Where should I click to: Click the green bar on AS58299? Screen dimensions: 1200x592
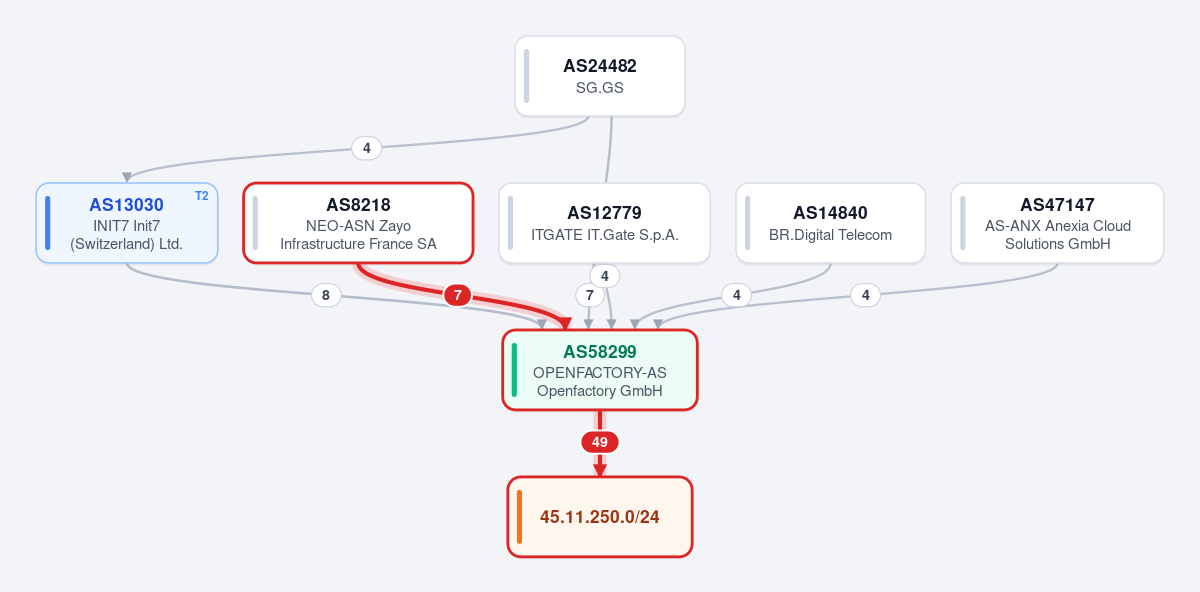click(515, 370)
